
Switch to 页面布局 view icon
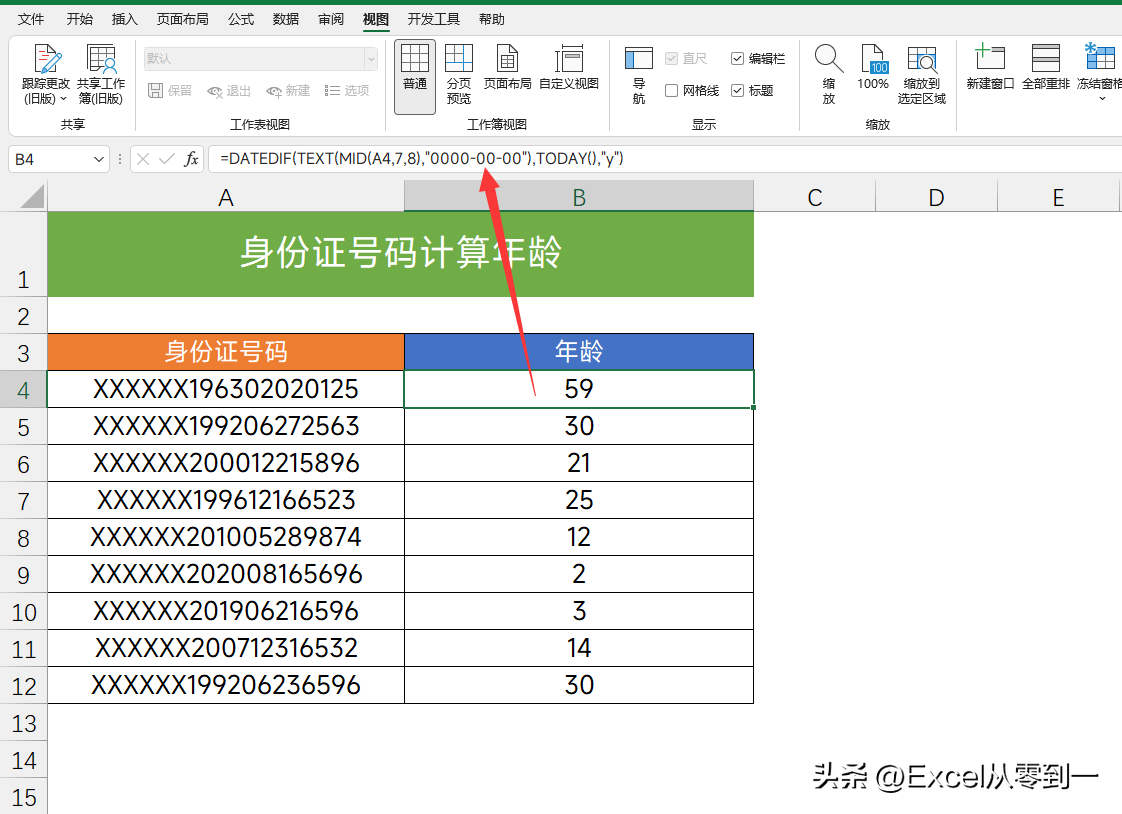[x=507, y=59]
